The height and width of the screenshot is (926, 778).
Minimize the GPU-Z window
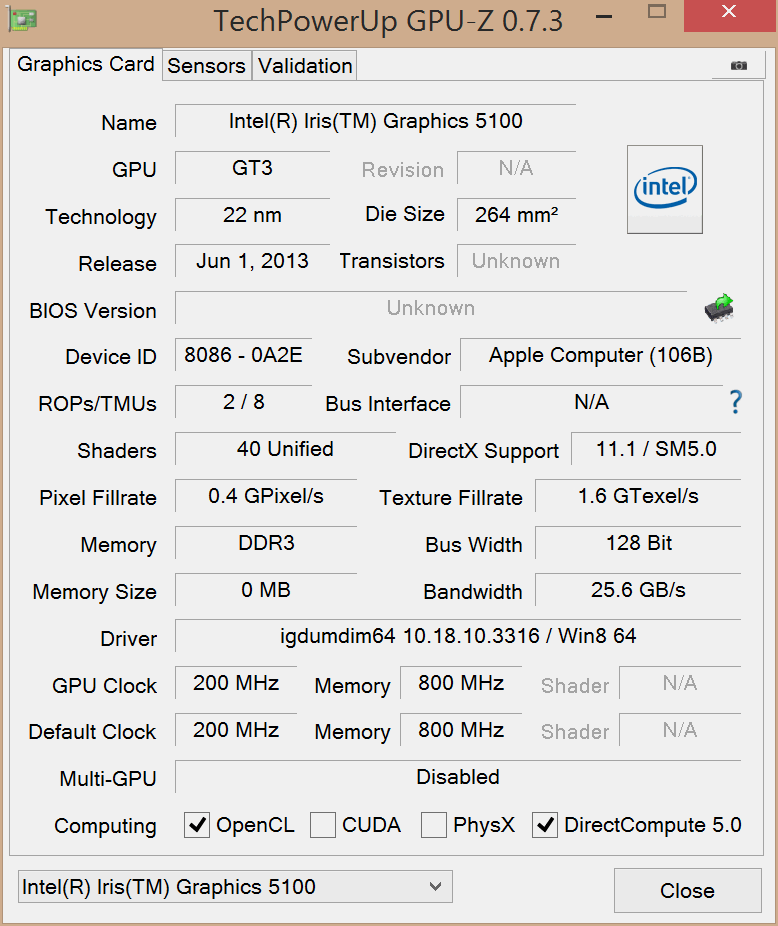(604, 17)
